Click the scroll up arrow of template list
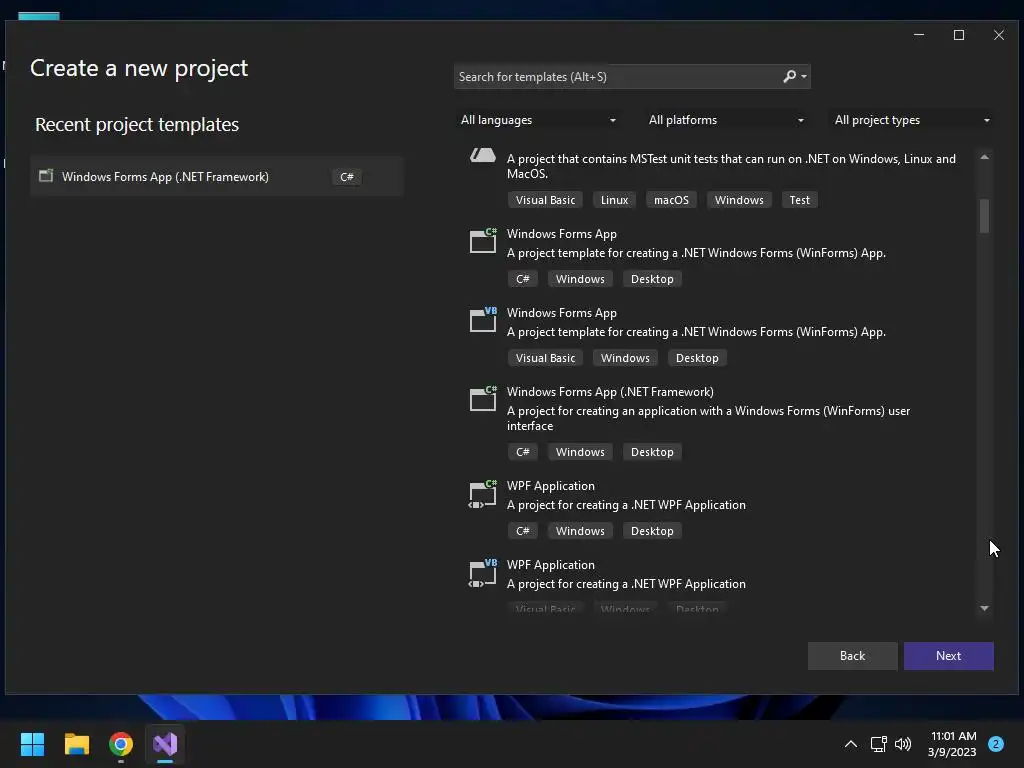1024x768 pixels. (x=984, y=157)
